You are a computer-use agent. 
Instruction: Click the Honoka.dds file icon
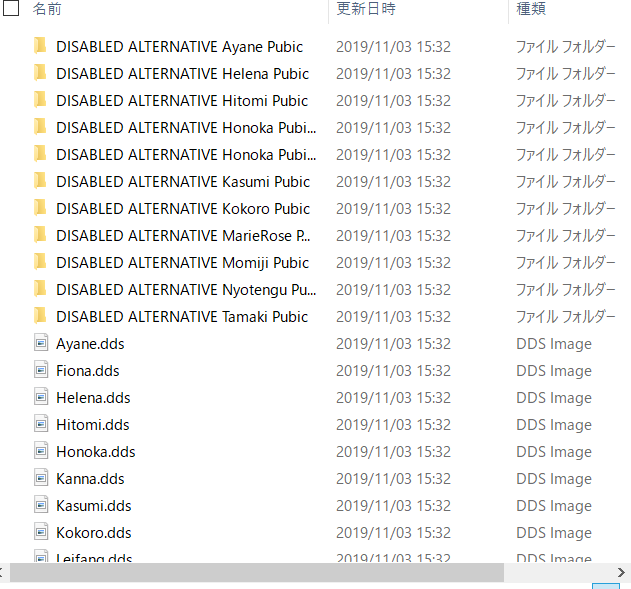click(41, 451)
